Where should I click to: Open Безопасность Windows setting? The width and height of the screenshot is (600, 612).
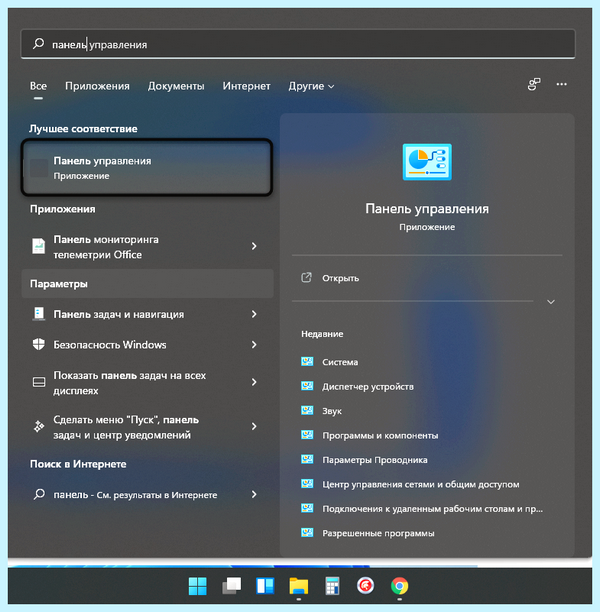pos(147,345)
